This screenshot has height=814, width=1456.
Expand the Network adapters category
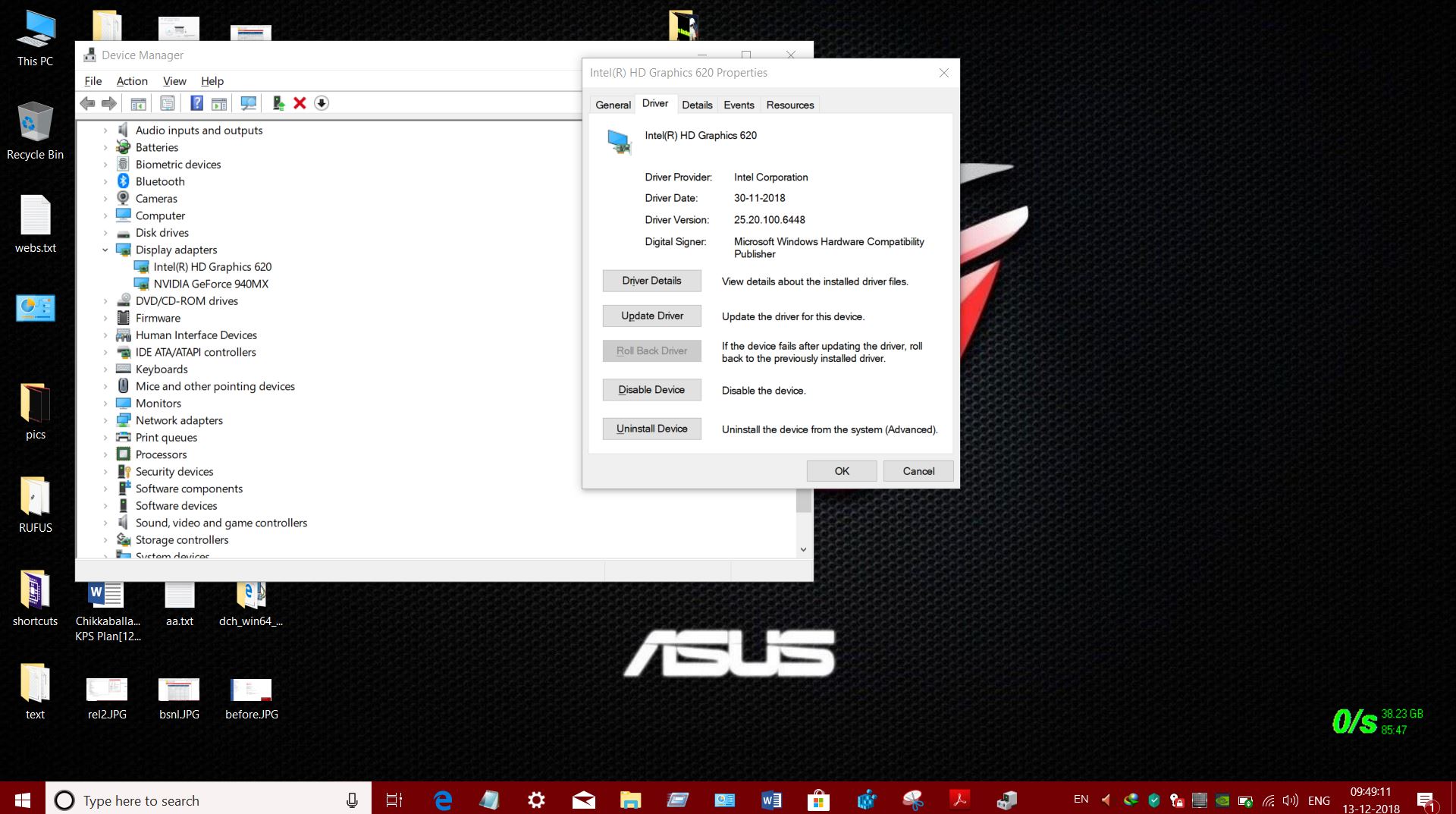[105, 420]
